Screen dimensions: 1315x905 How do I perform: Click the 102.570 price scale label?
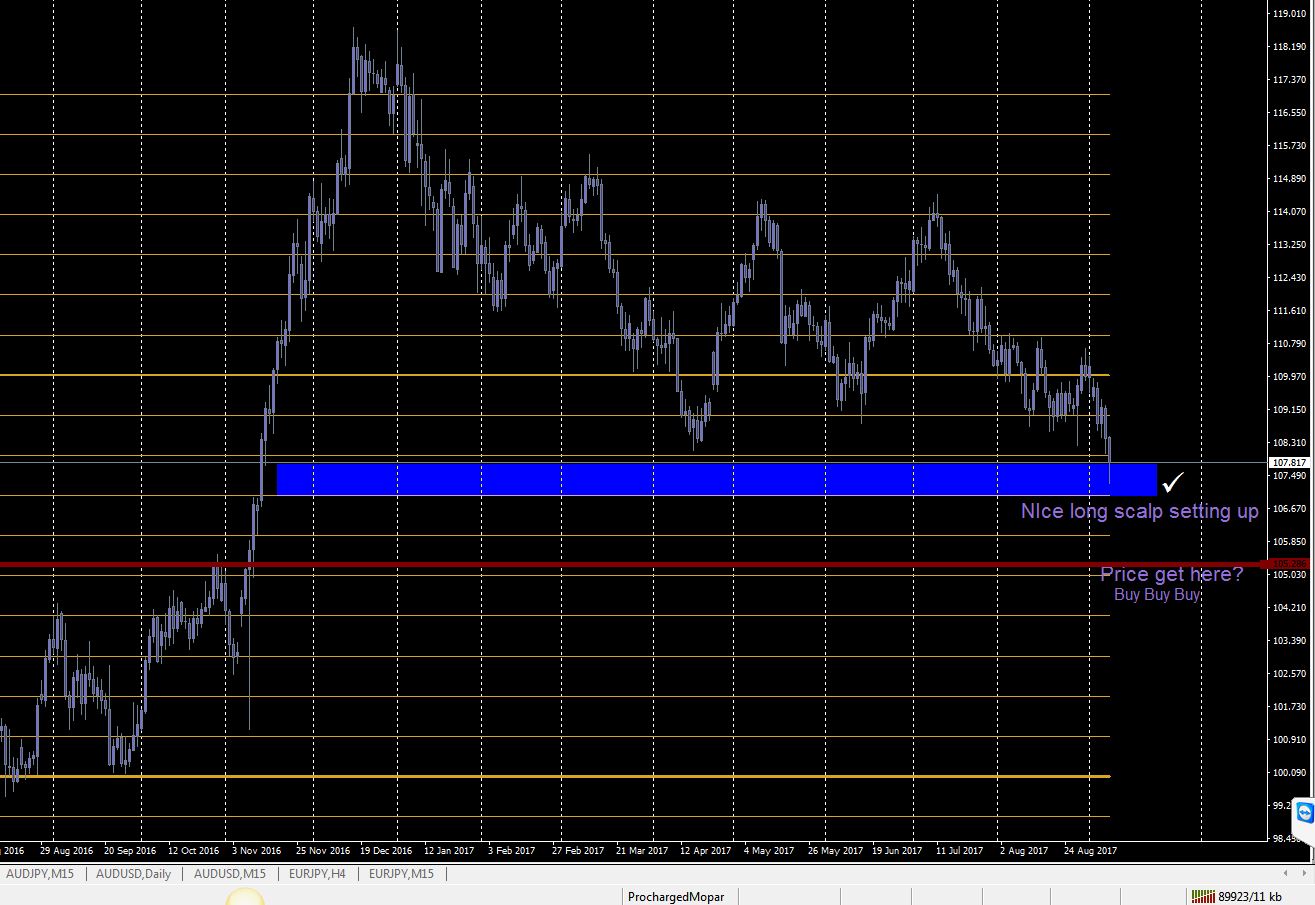click(1290, 674)
